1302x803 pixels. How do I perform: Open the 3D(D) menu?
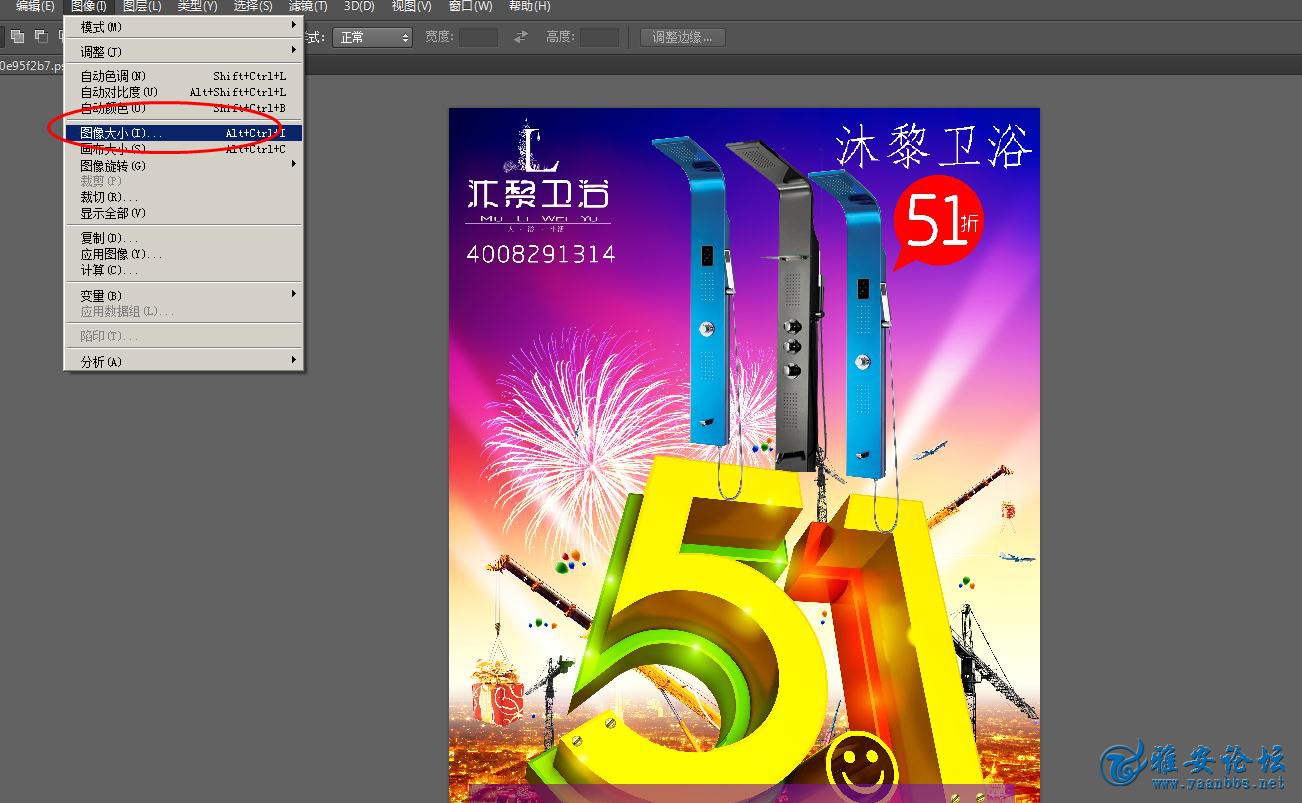click(359, 6)
